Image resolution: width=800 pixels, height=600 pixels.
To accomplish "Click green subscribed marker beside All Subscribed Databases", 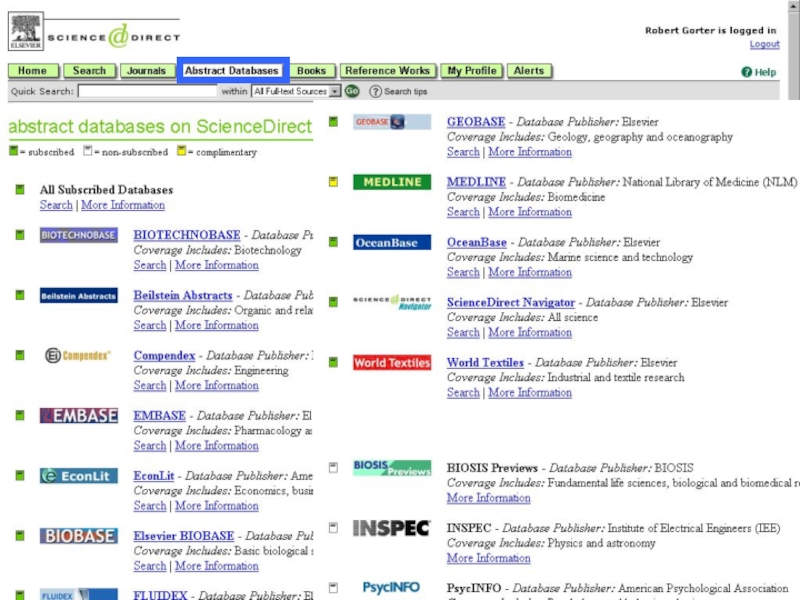I will [x=20, y=190].
